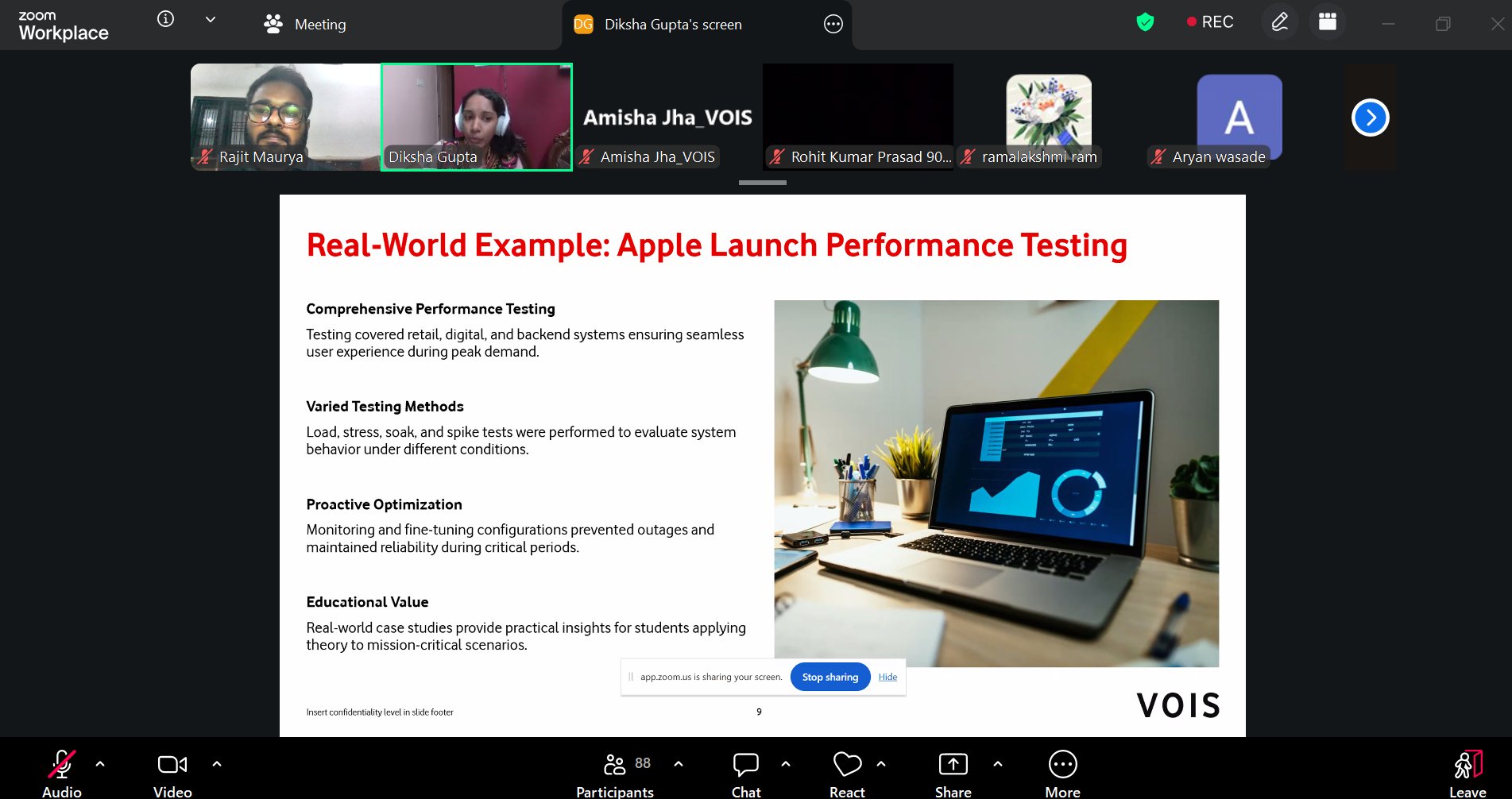Click the participant strip resize handle
The image size is (1512, 799).
763,183
